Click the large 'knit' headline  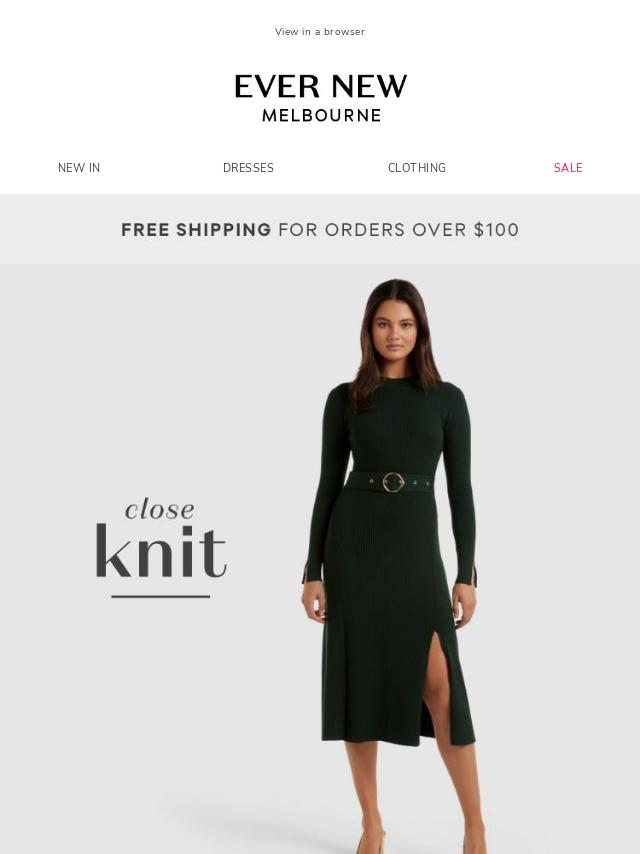click(x=161, y=551)
